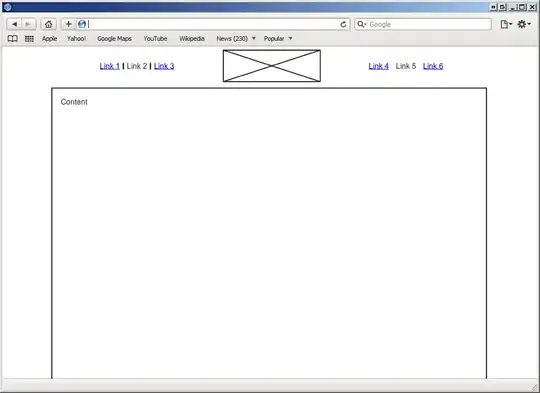Follow the Link 6 hyperlink
Image resolution: width=540 pixels, height=393 pixels.
(433, 66)
